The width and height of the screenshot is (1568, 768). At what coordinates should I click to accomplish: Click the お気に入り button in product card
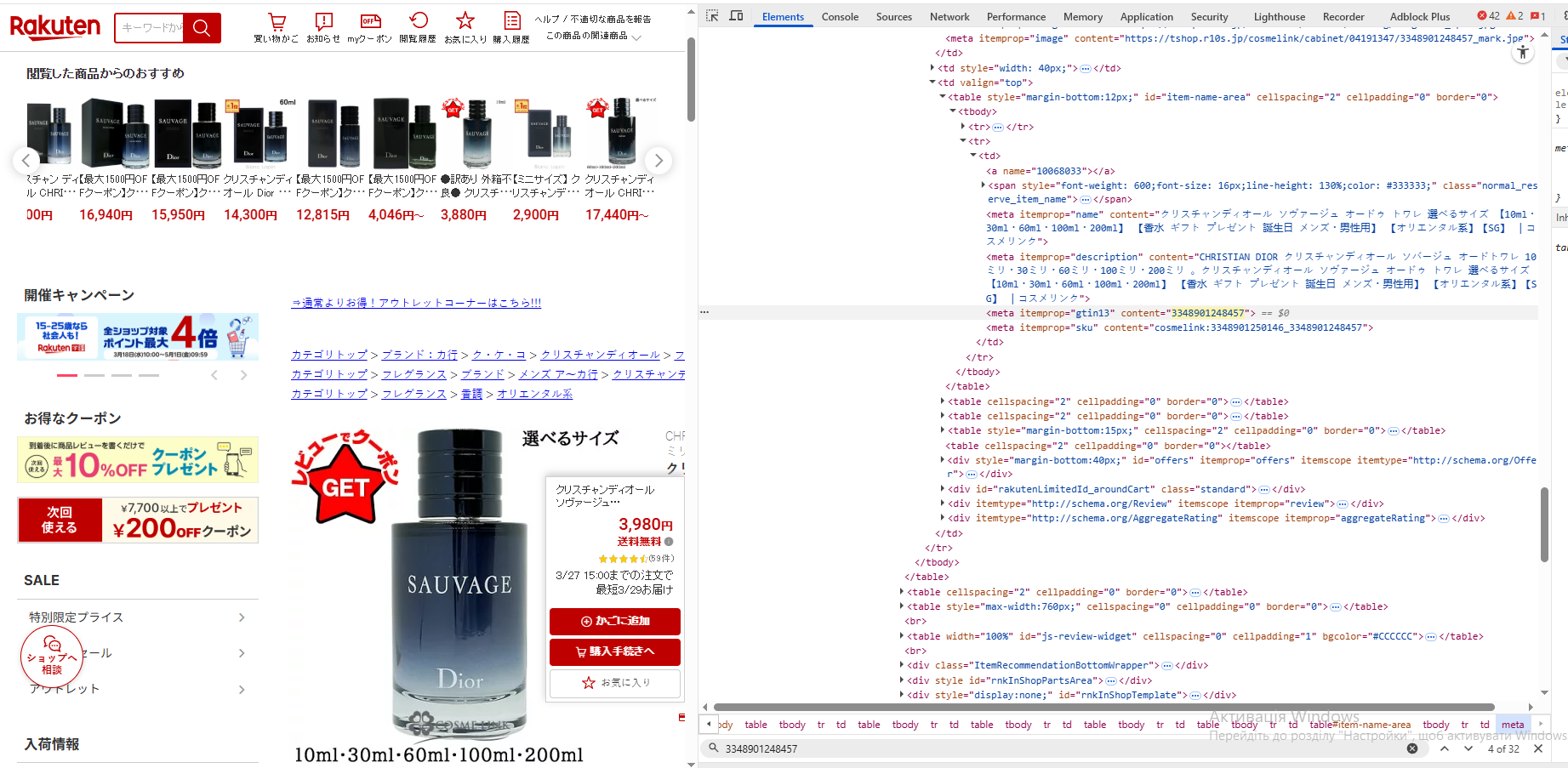pyautogui.click(x=615, y=683)
